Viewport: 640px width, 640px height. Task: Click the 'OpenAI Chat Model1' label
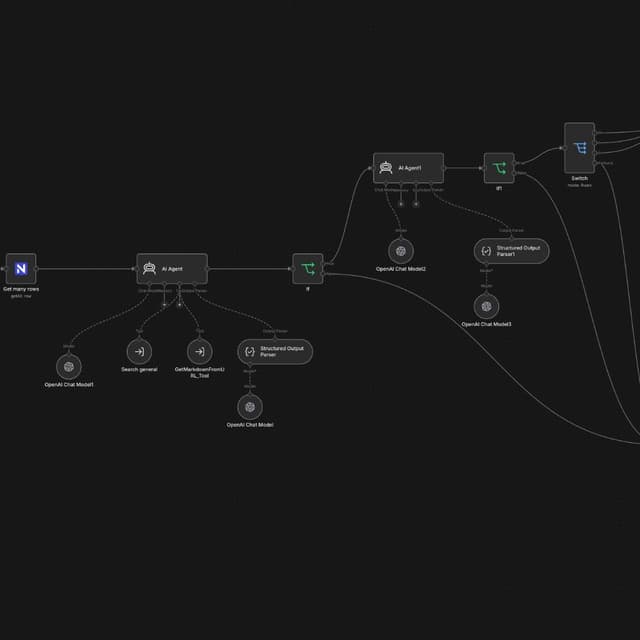click(x=69, y=384)
